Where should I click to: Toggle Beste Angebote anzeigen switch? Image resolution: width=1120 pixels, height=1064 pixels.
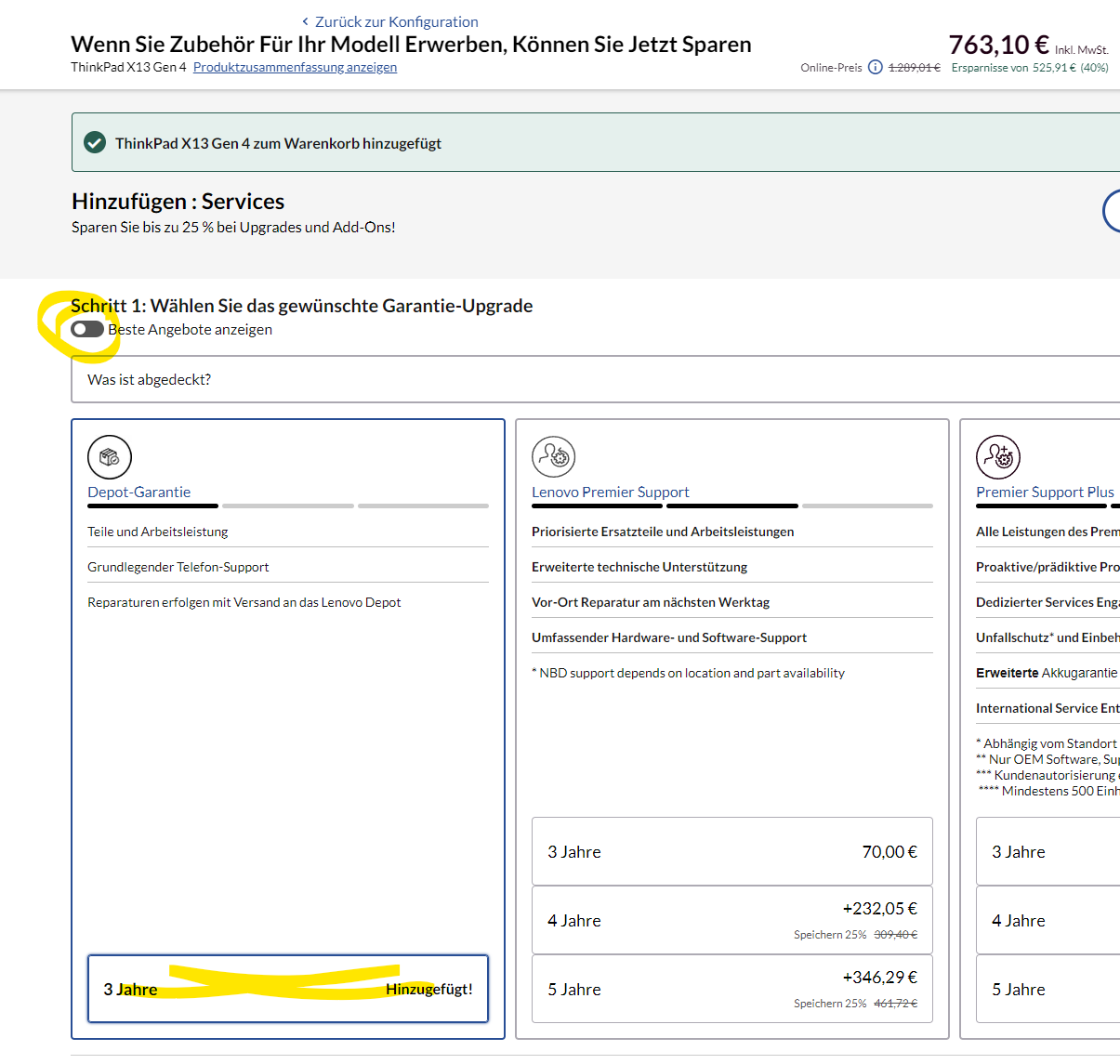coord(87,329)
